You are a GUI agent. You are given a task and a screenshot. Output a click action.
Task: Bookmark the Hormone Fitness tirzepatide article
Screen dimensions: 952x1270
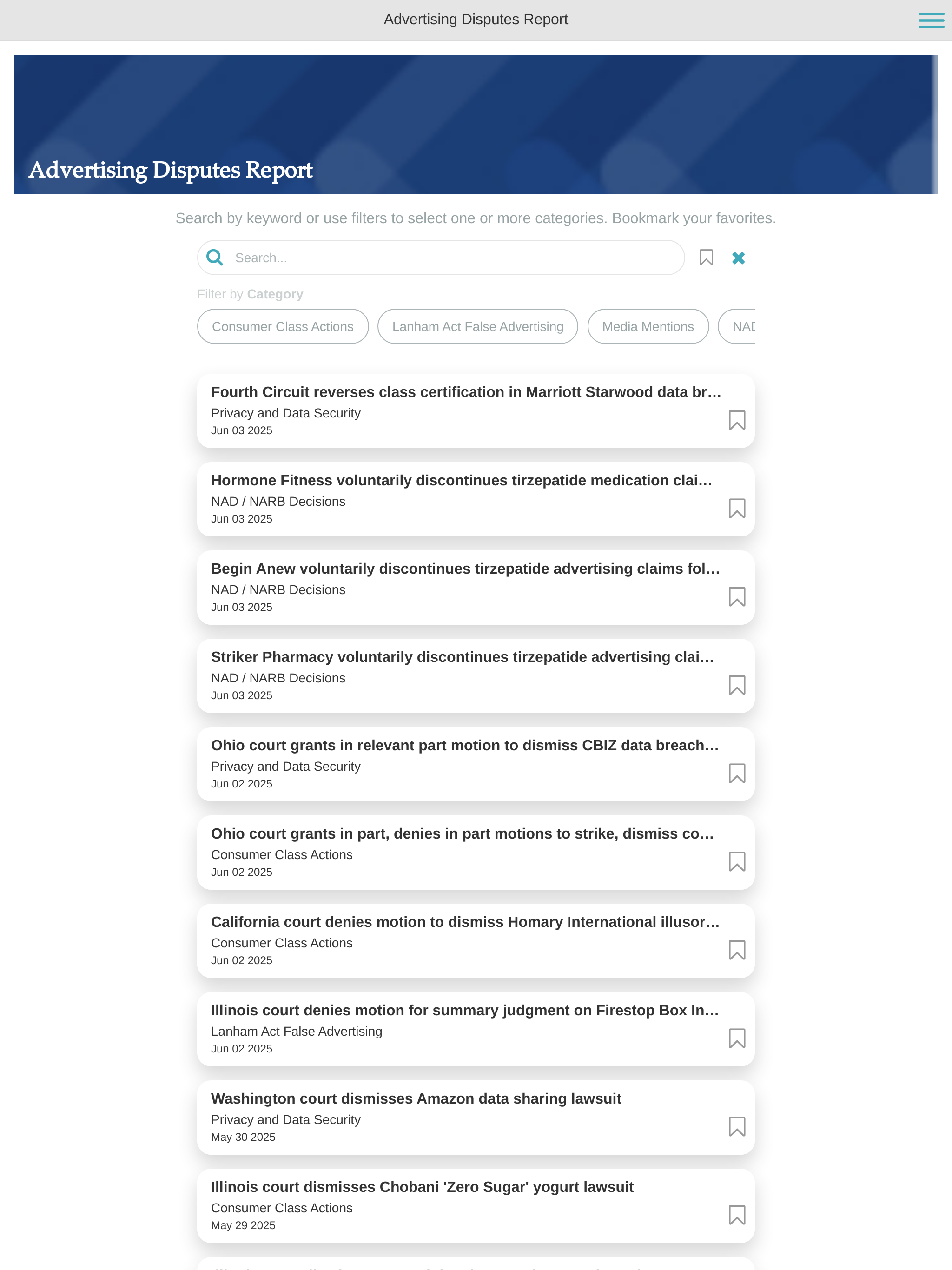737,508
